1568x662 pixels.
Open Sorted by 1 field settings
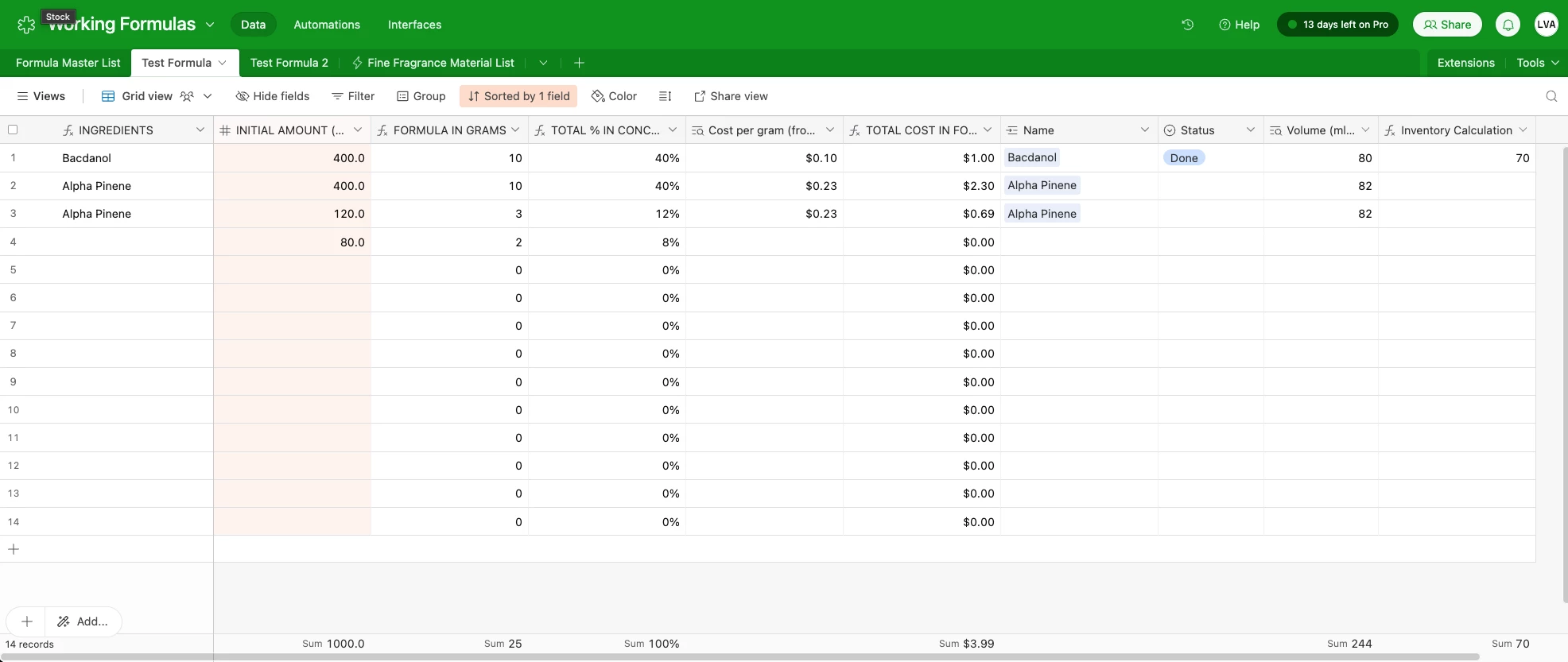[x=518, y=96]
